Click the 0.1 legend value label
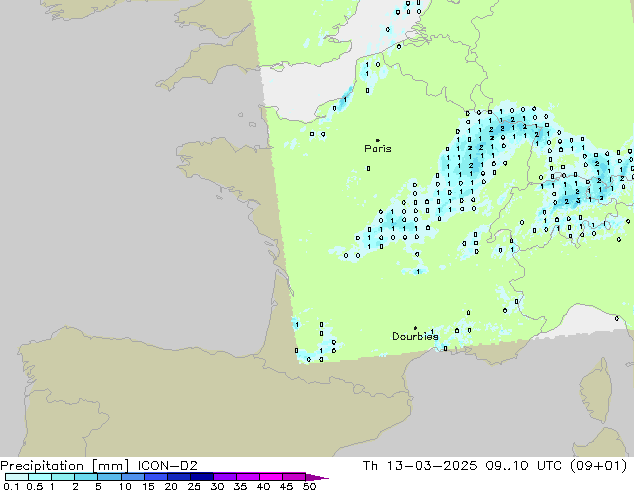This screenshot has height=490, width=634. click(x=11, y=486)
